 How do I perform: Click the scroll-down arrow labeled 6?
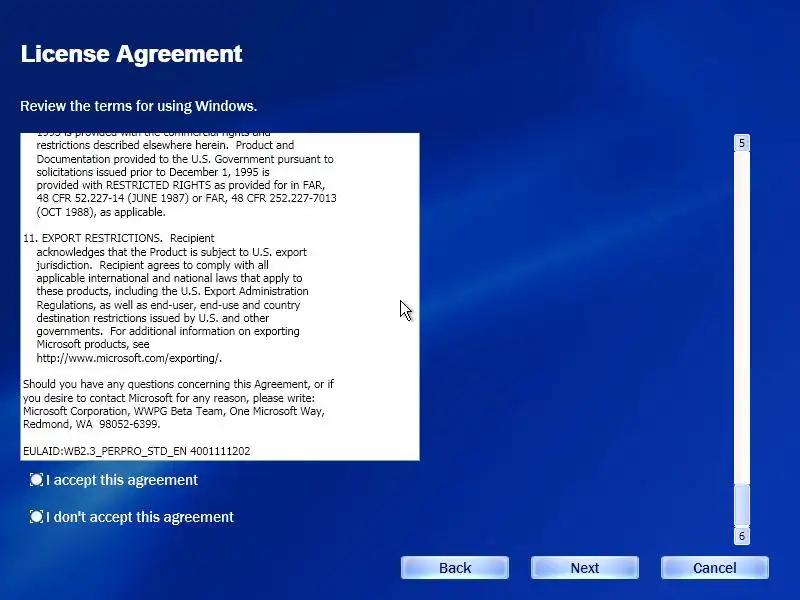coord(742,536)
